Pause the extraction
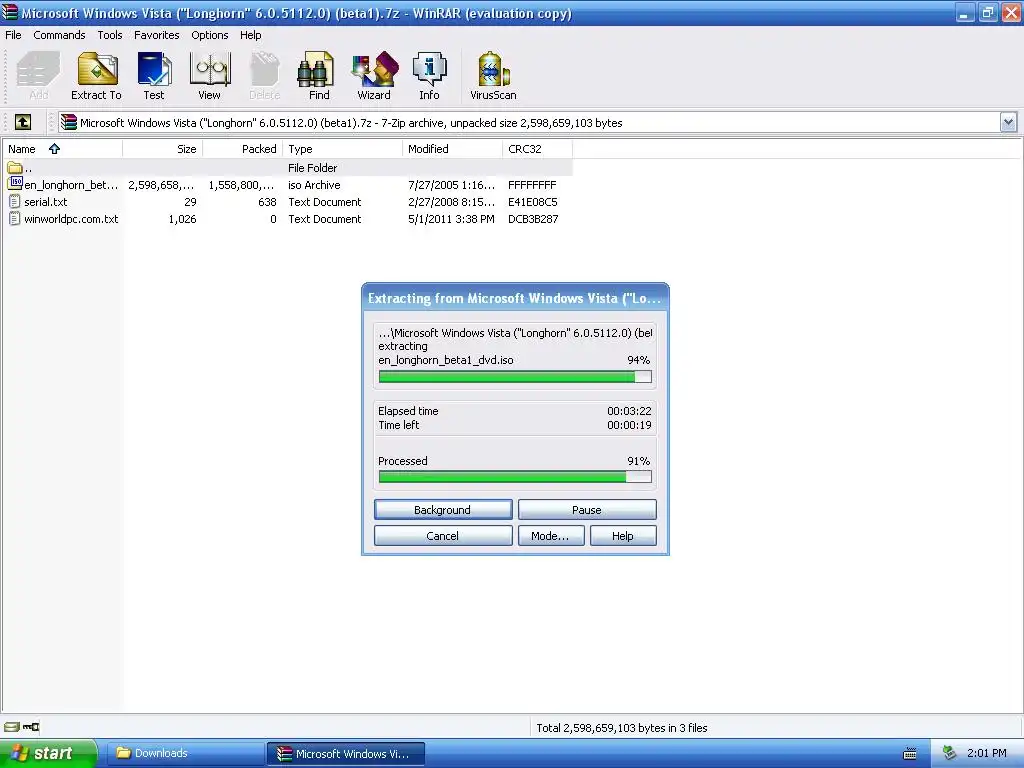 click(587, 510)
